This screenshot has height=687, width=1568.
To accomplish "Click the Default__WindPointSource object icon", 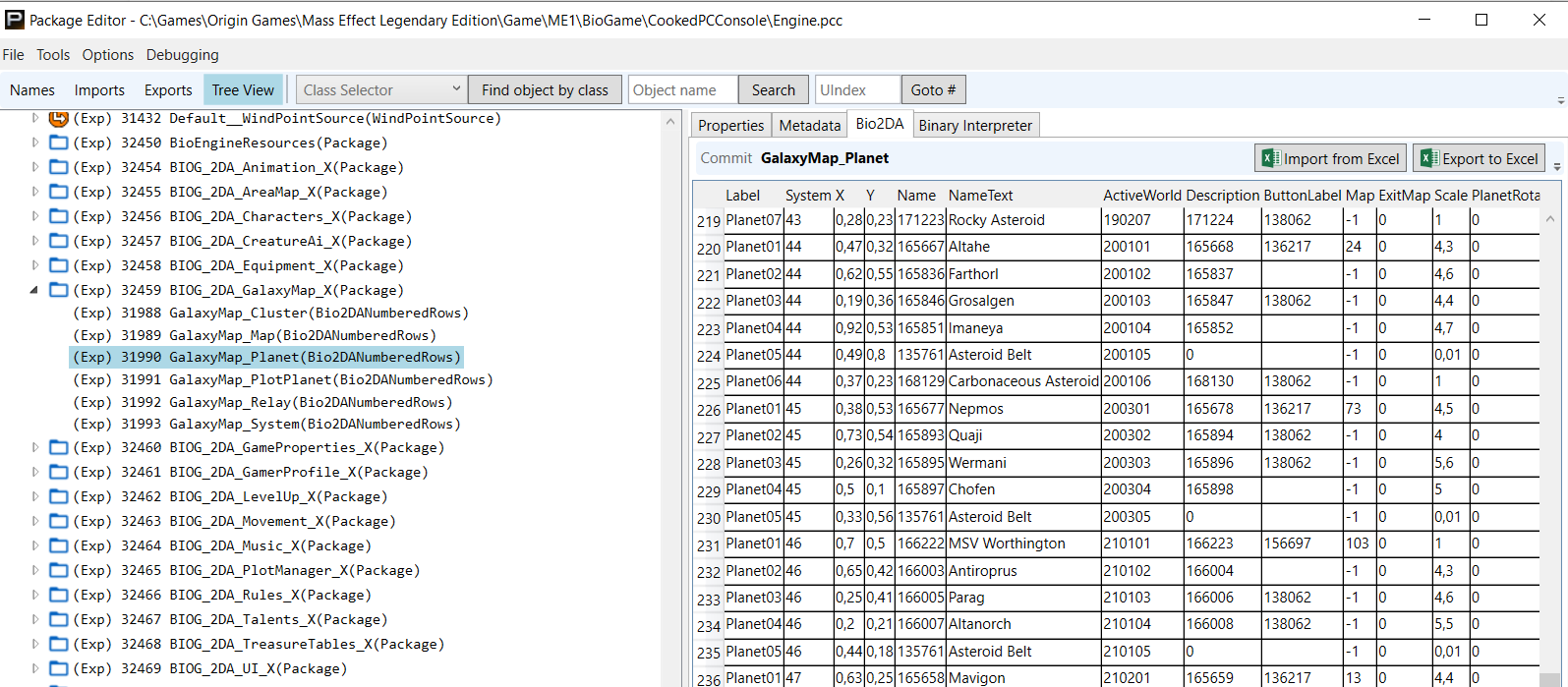I will (x=59, y=118).
